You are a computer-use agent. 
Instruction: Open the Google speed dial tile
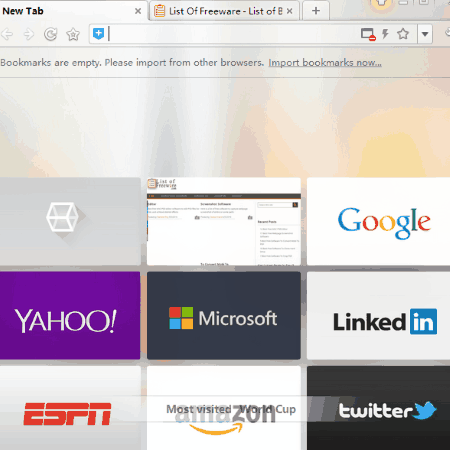[378, 221]
